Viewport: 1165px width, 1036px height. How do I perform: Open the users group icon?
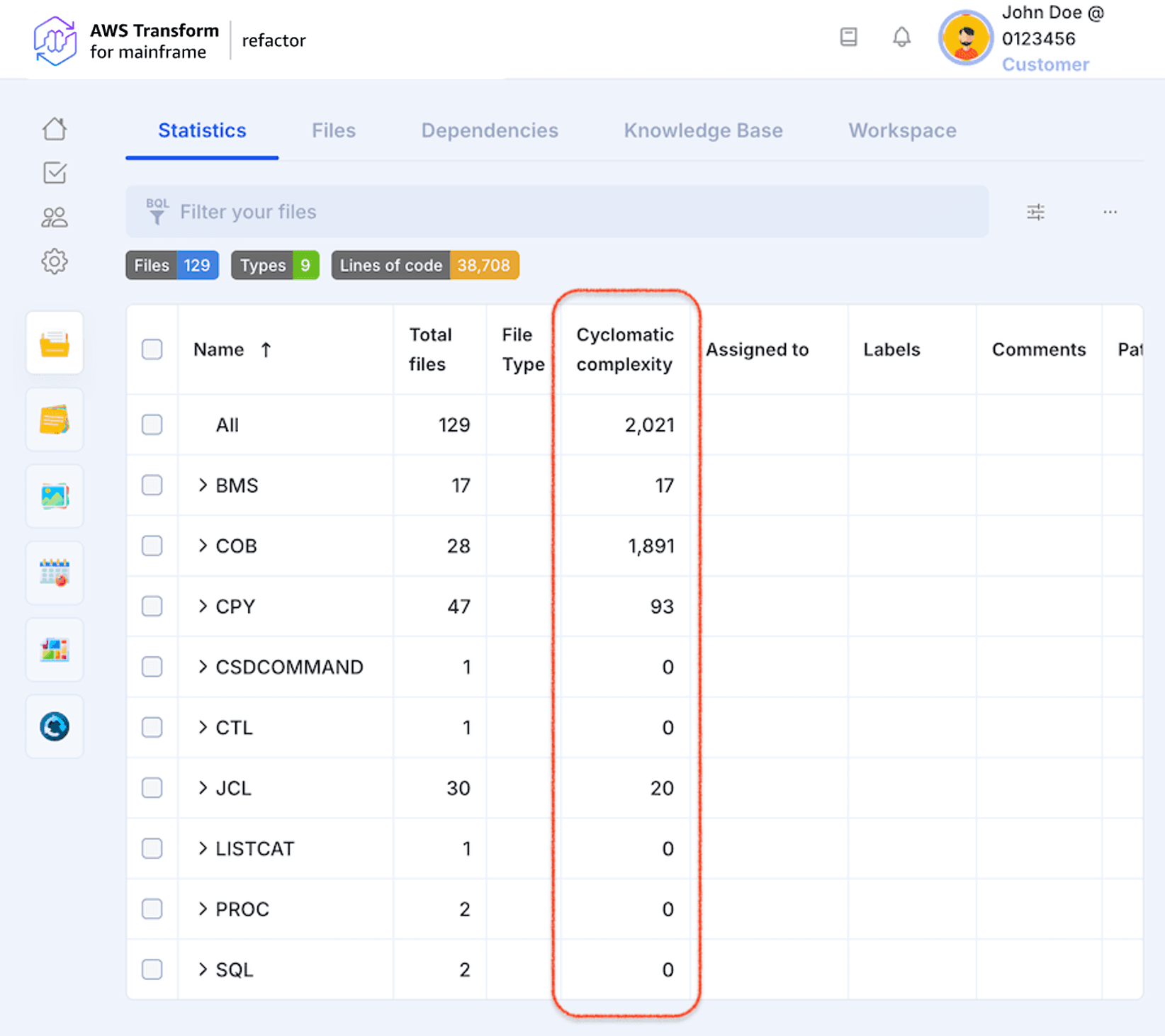(55, 218)
